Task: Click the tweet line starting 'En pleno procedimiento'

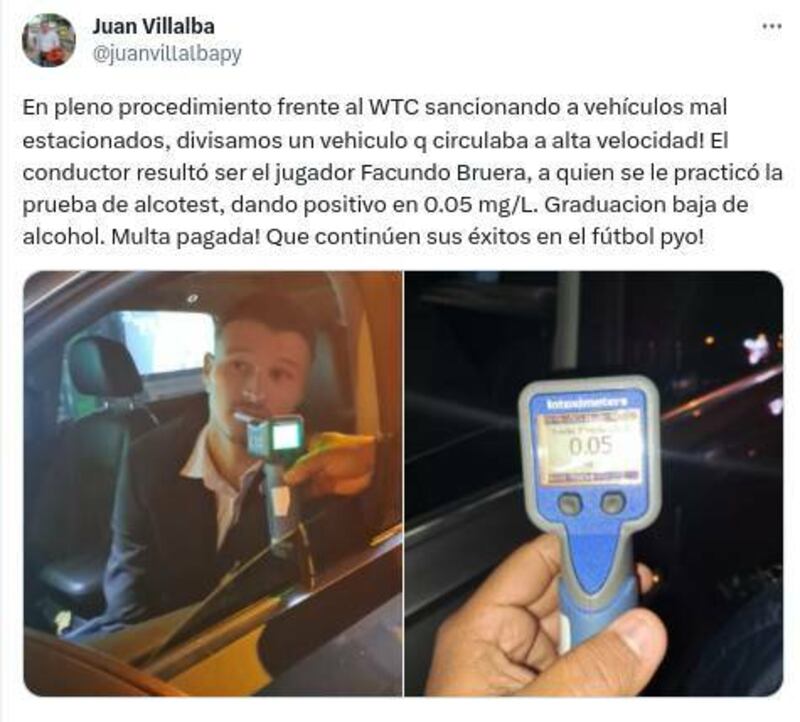Action: [375, 108]
